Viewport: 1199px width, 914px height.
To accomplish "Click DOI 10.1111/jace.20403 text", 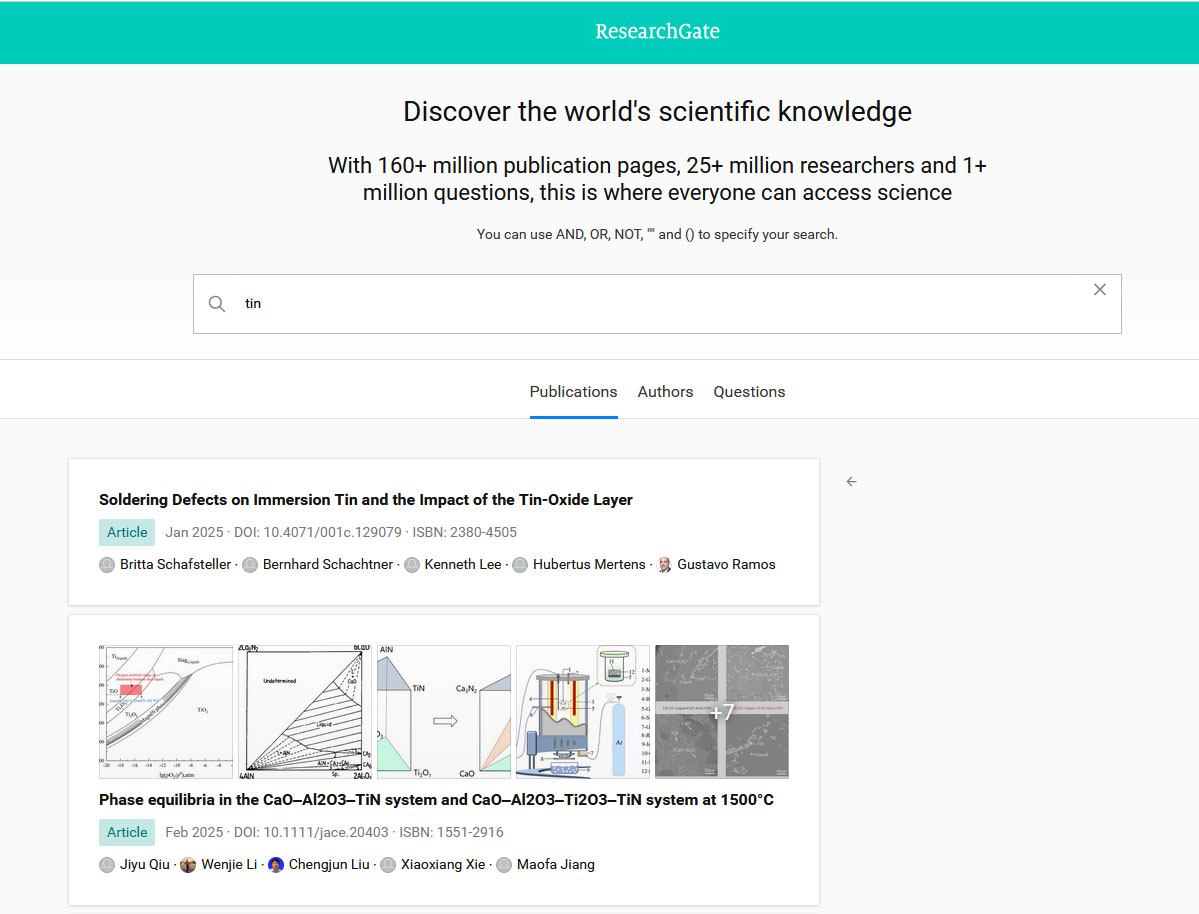I will [x=311, y=832].
